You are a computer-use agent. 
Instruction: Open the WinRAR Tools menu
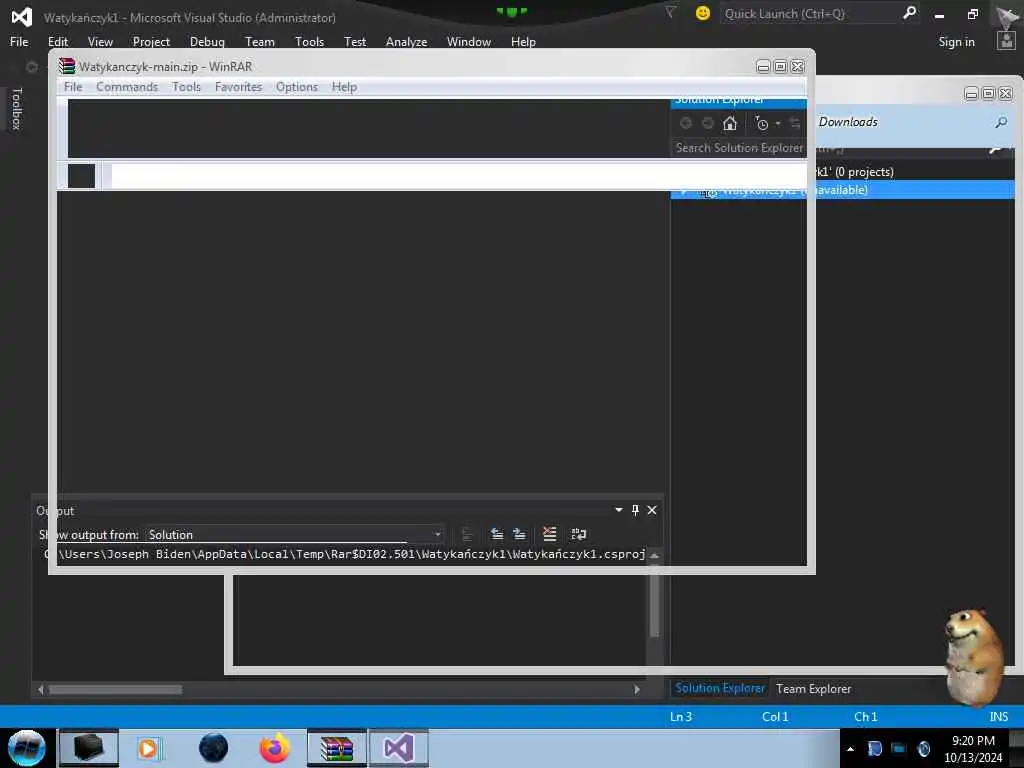[x=186, y=87]
